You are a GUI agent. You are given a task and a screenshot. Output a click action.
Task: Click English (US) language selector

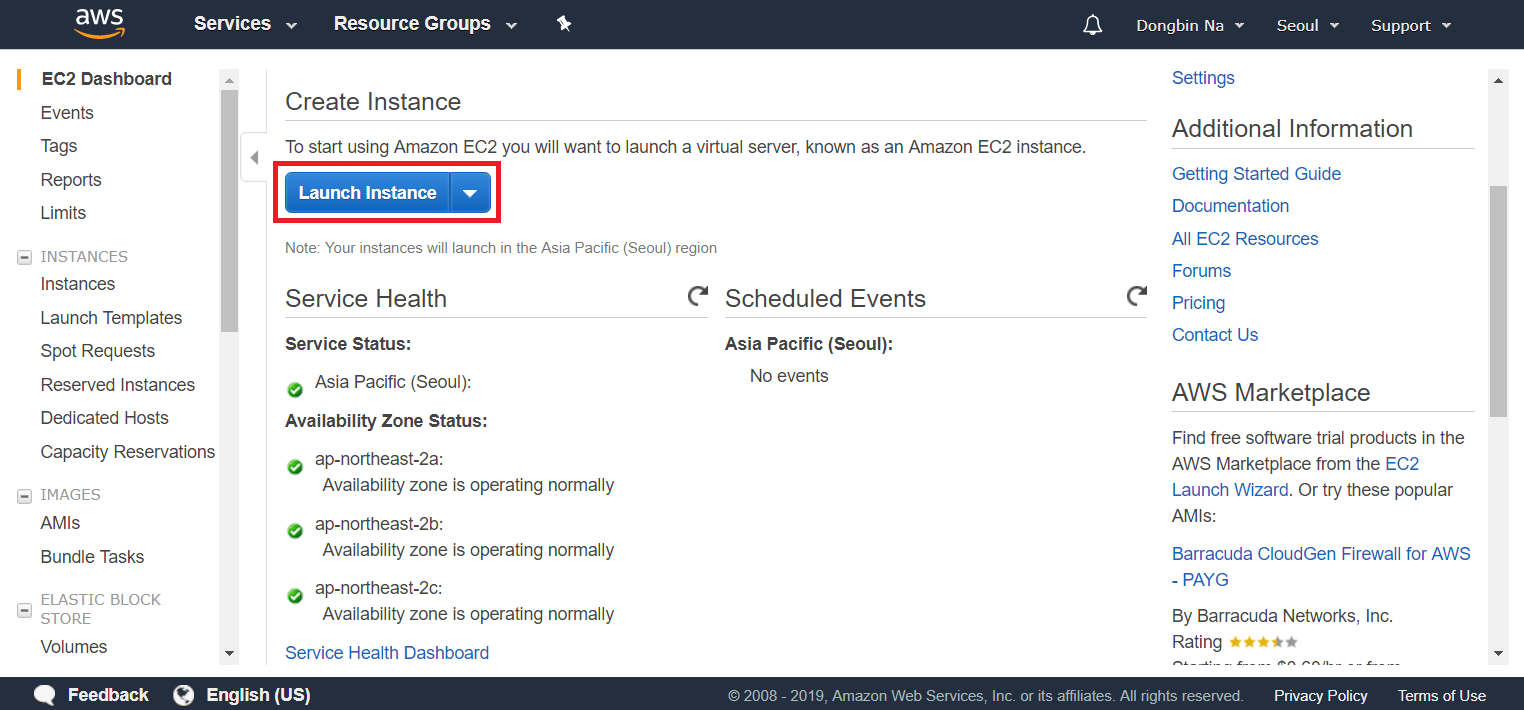(x=258, y=695)
